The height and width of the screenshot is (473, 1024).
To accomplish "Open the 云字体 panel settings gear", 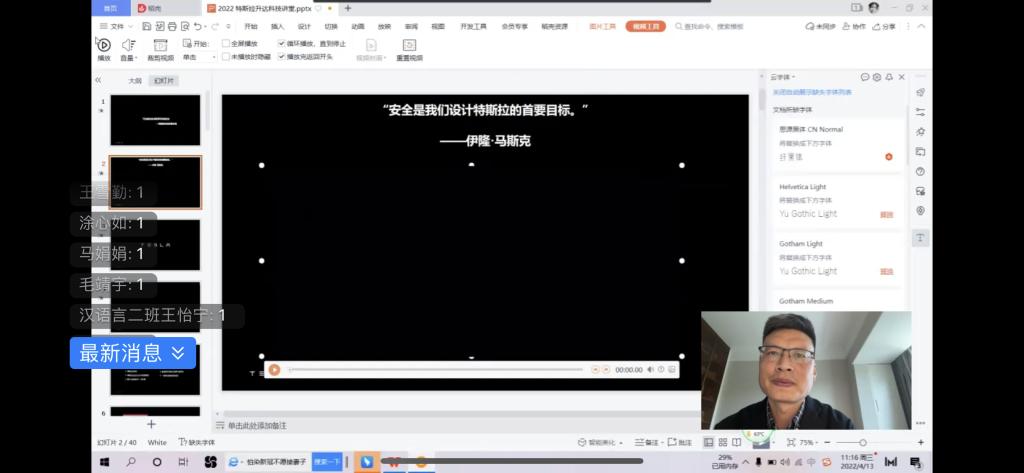I will 877,77.
